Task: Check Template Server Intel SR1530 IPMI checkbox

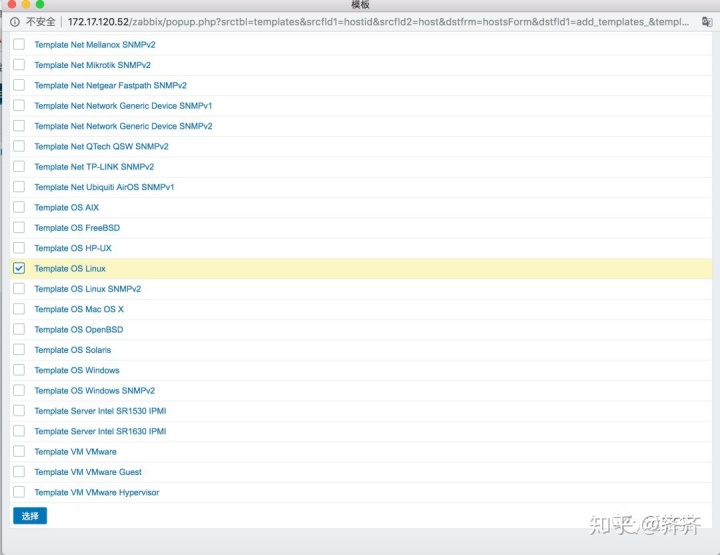Action: pos(19,411)
